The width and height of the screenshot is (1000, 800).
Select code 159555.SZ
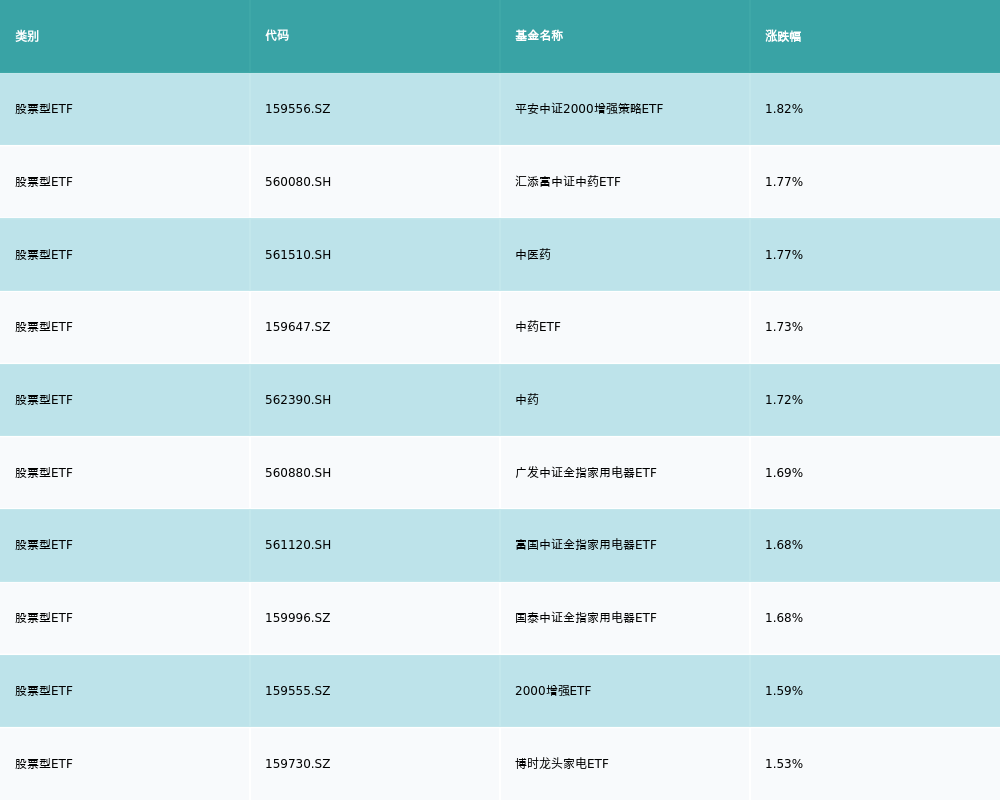click(x=298, y=691)
